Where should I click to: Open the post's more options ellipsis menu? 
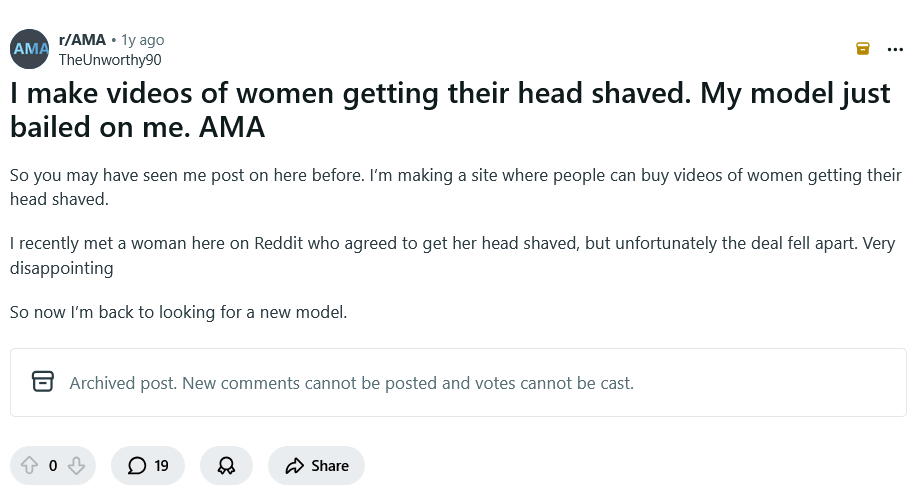[x=895, y=48]
